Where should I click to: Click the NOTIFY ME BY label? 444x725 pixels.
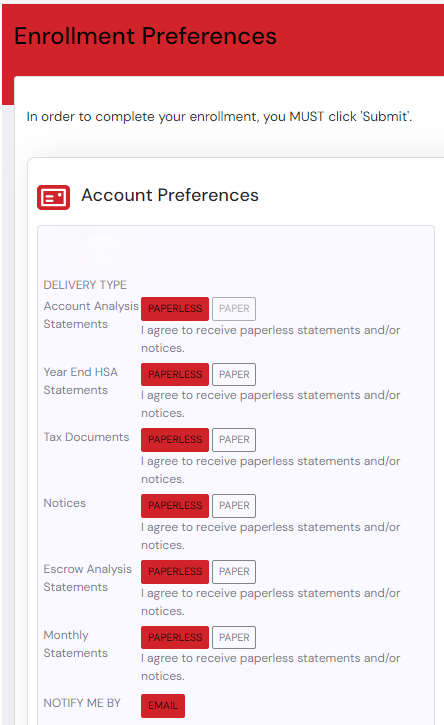point(82,703)
